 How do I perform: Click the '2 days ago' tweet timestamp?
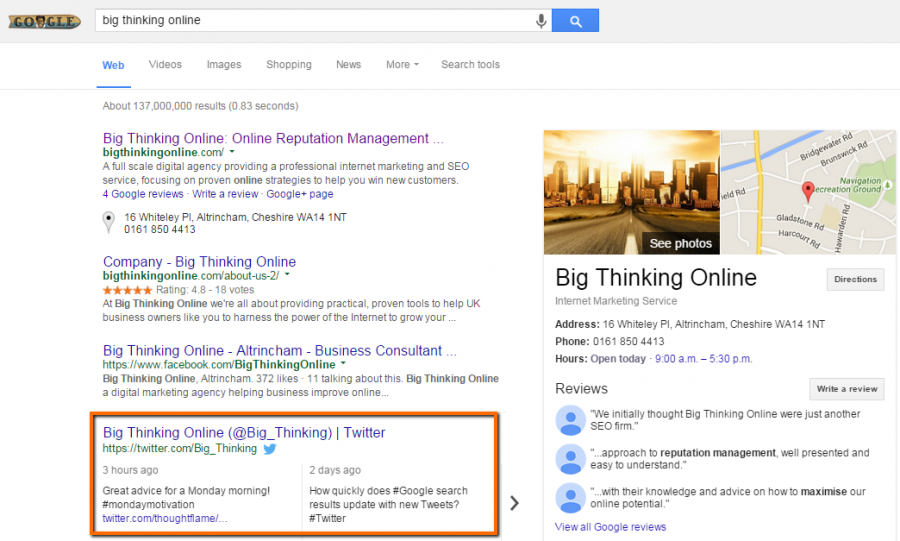[x=335, y=470]
